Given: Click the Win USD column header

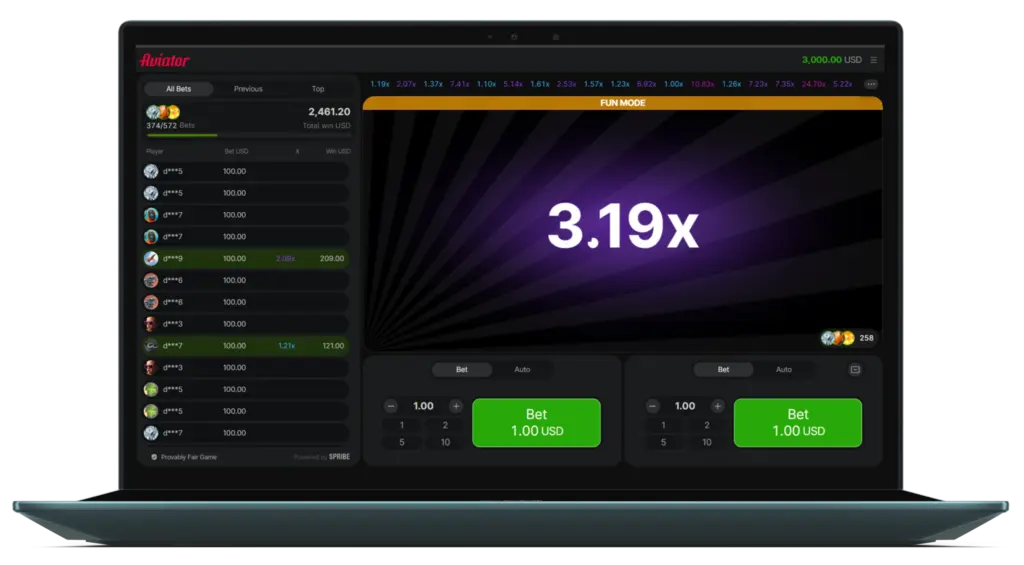Looking at the screenshot, I should point(338,152).
